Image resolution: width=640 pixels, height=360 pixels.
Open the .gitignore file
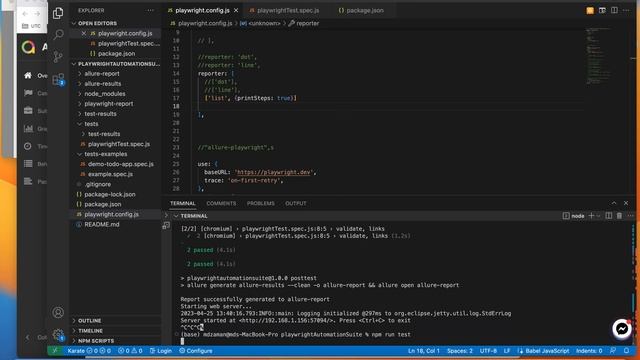click(x=98, y=184)
